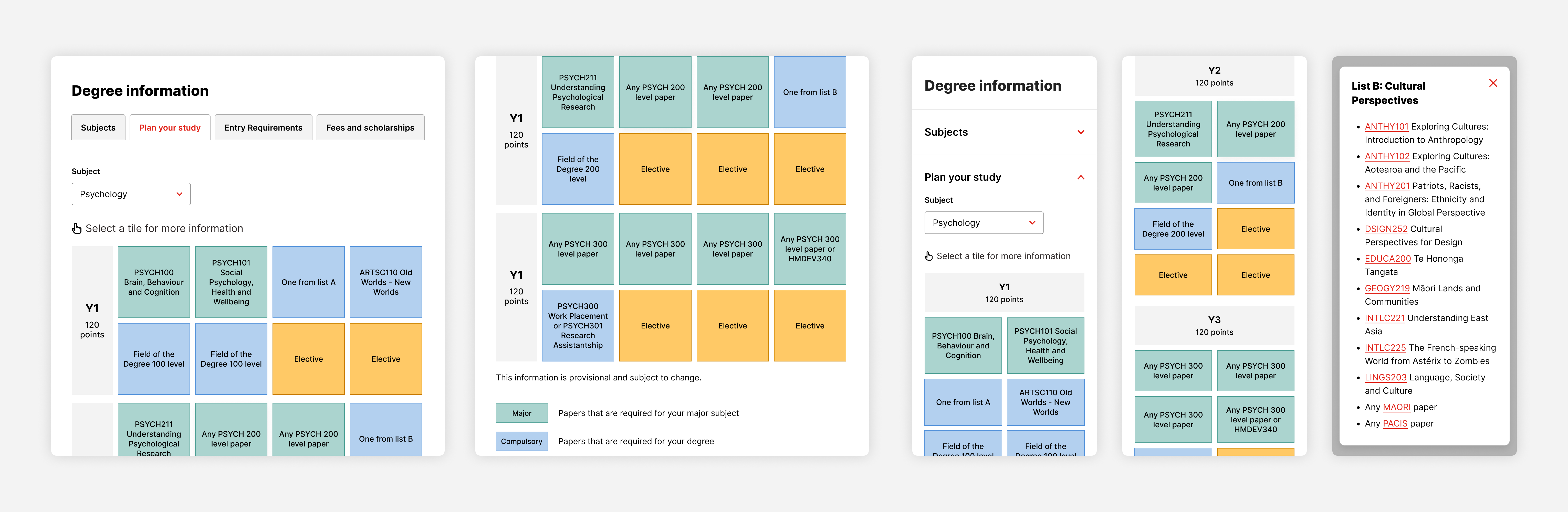
Task: Click the hand pointer icon in tabbed desktop view
Action: click(x=77, y=228)
